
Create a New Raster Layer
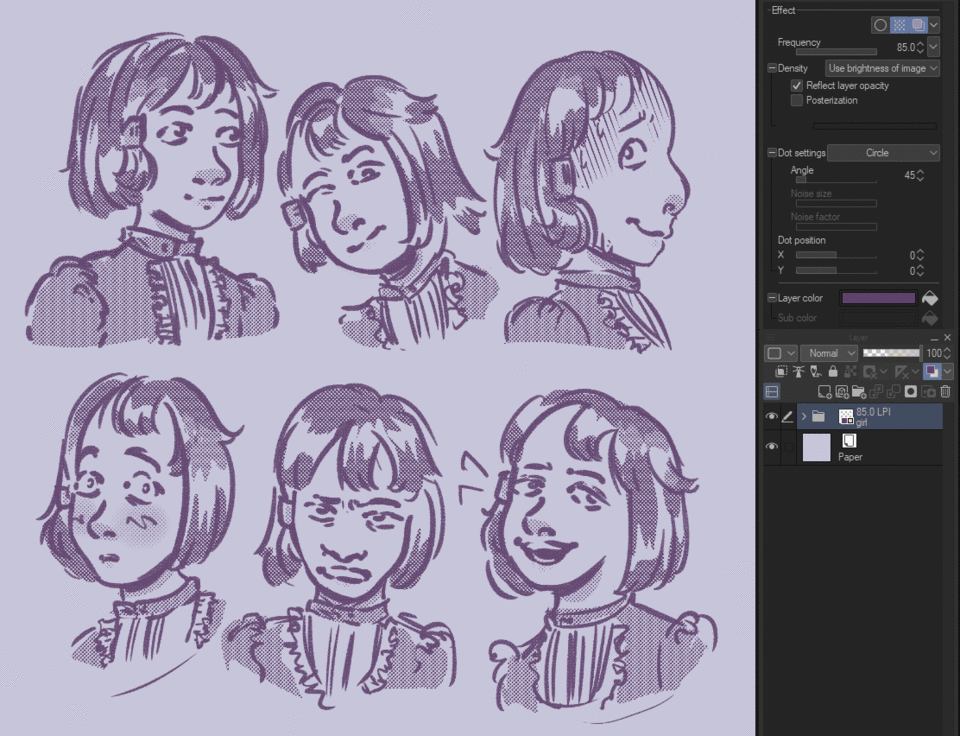pyautogui.click(x=825, y=391)
